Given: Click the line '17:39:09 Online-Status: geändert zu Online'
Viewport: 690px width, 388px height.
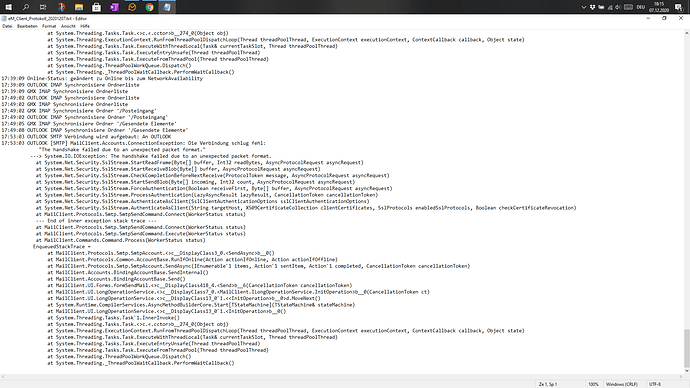Looking at the screenshot, I should (102, 78).
